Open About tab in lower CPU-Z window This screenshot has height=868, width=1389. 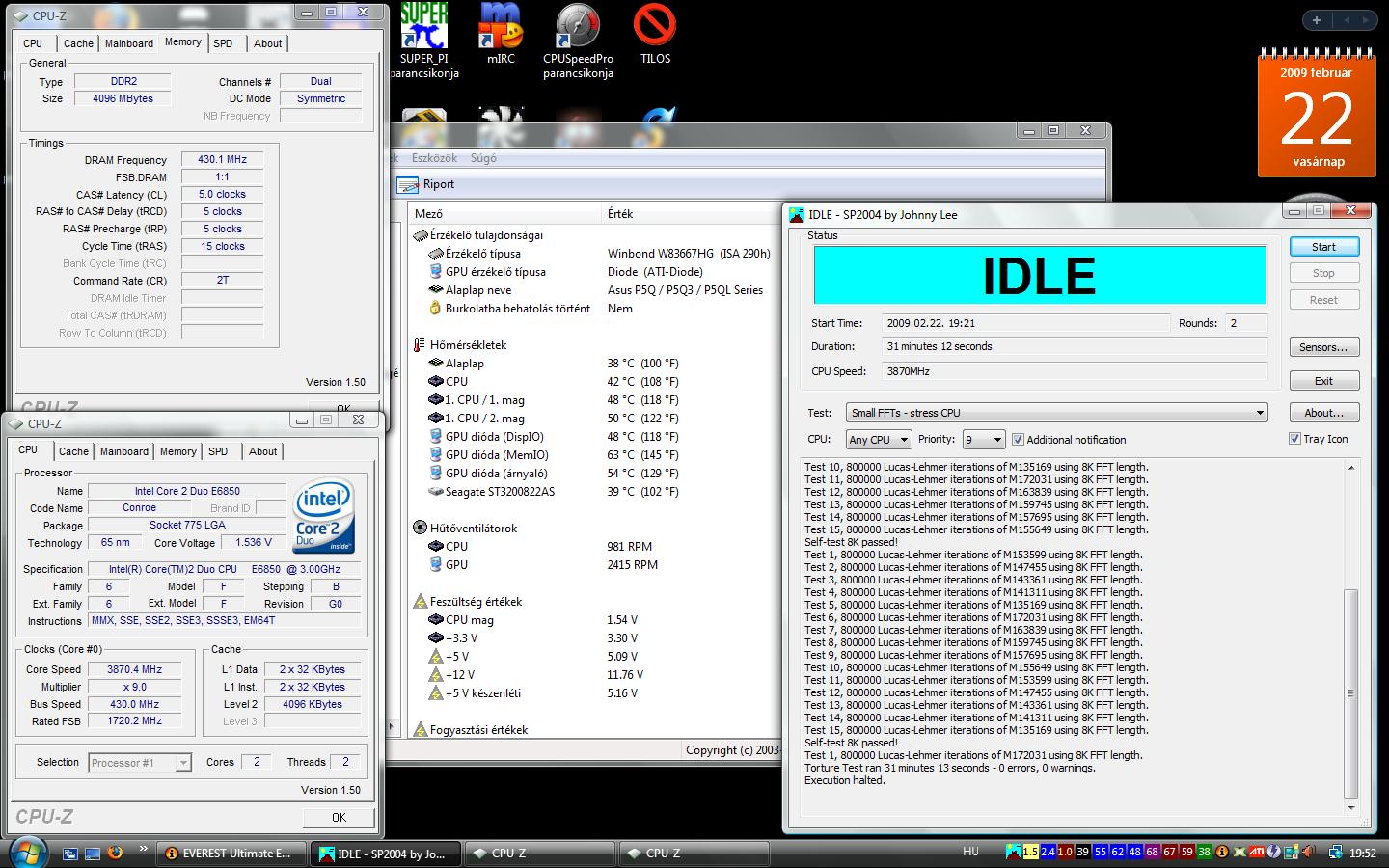click(x=262, y=451)
